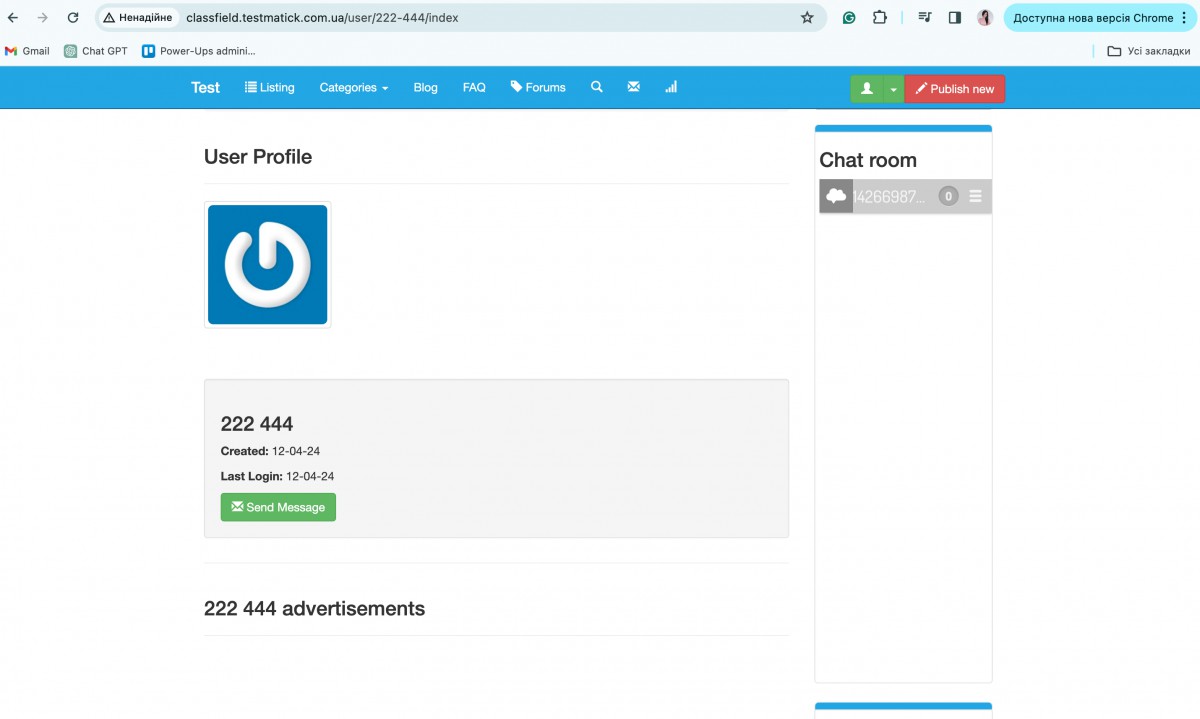1200x719 pixels.
Task: Toggle the browser side panel icon
Action: click(x=955, y=18)
